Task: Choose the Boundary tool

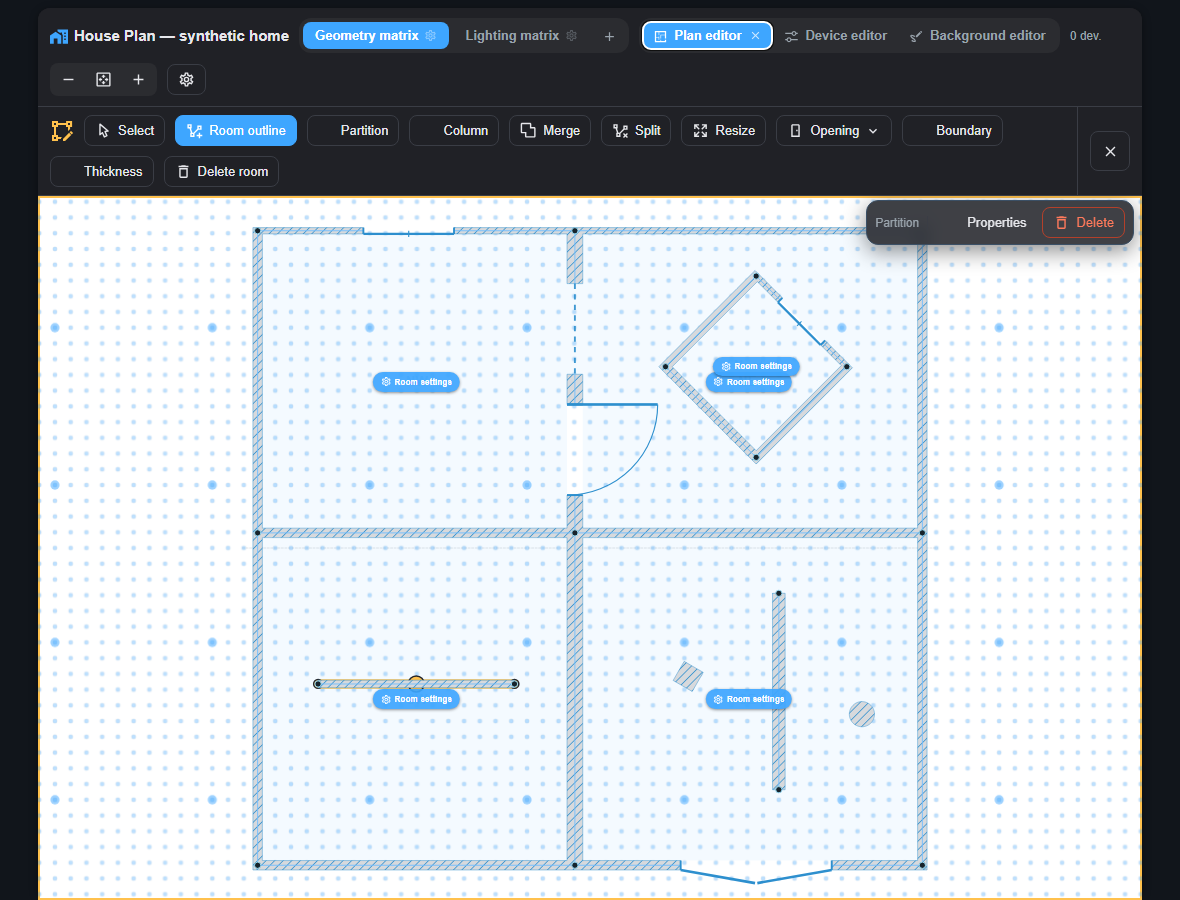Action: click(952, 130)
